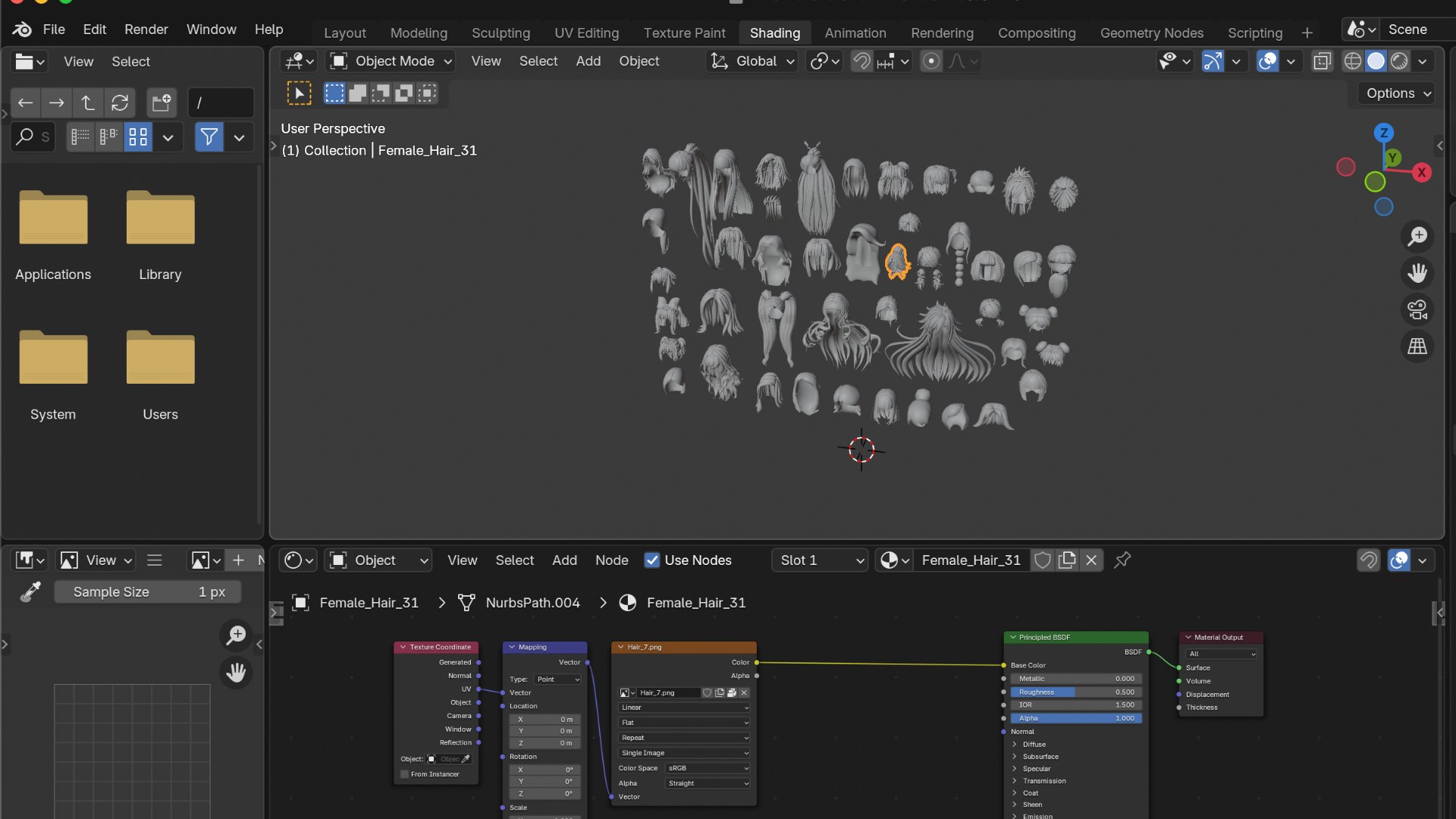The height and width of the screenshot is (819, 1456).
Task: Create a new folder in file browser
Action: (162, 103)
